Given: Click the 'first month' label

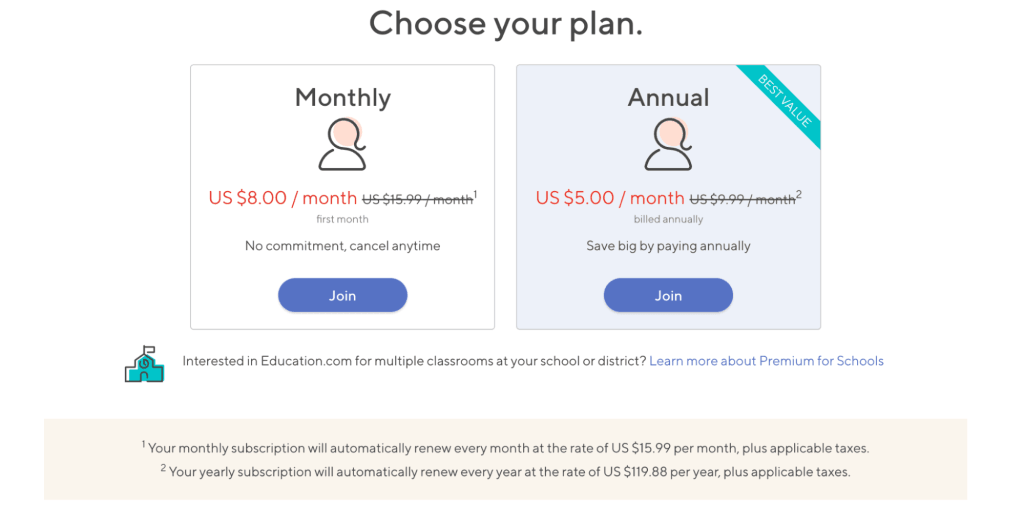Looking at the screenshot, I should (342, 220).
